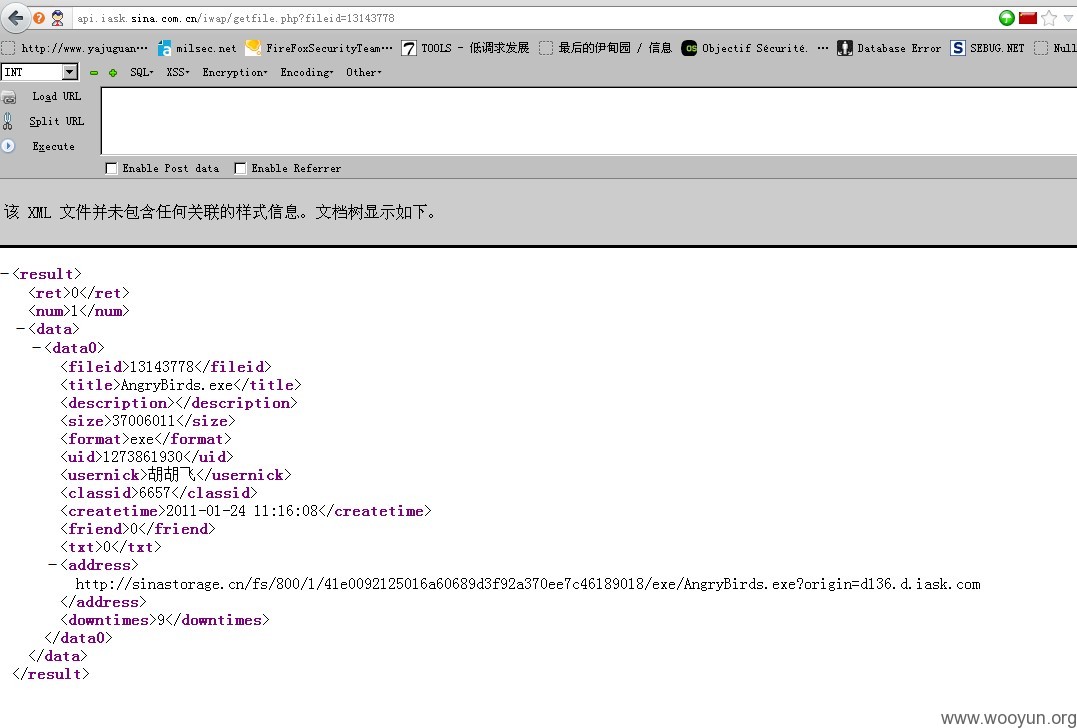Screen dimensions: 1077x728
Task: Open the FireFoxSecurityTeam bookmark
Action: tap(319, 48)
